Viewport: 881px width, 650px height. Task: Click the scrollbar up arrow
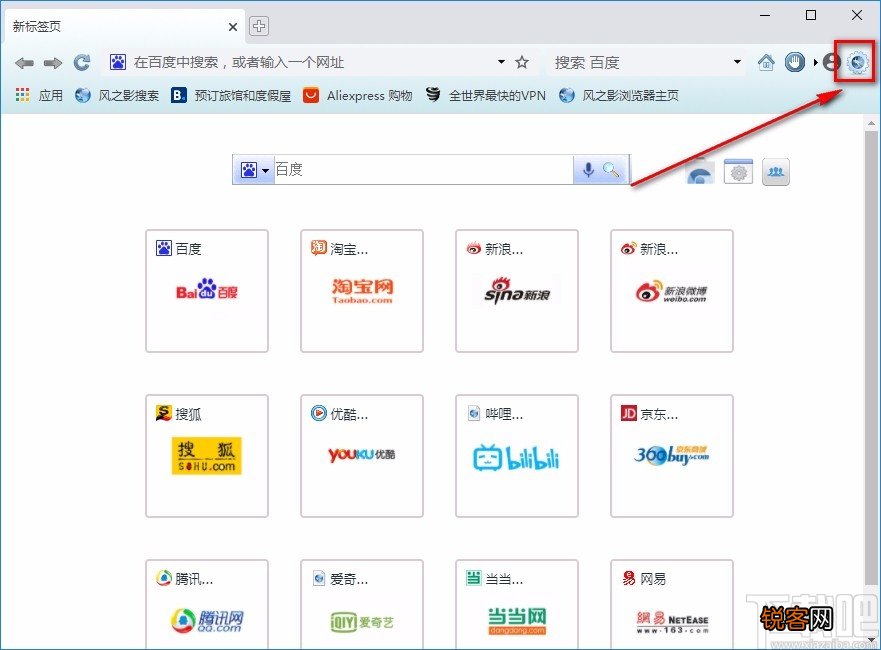click(871, 122)
